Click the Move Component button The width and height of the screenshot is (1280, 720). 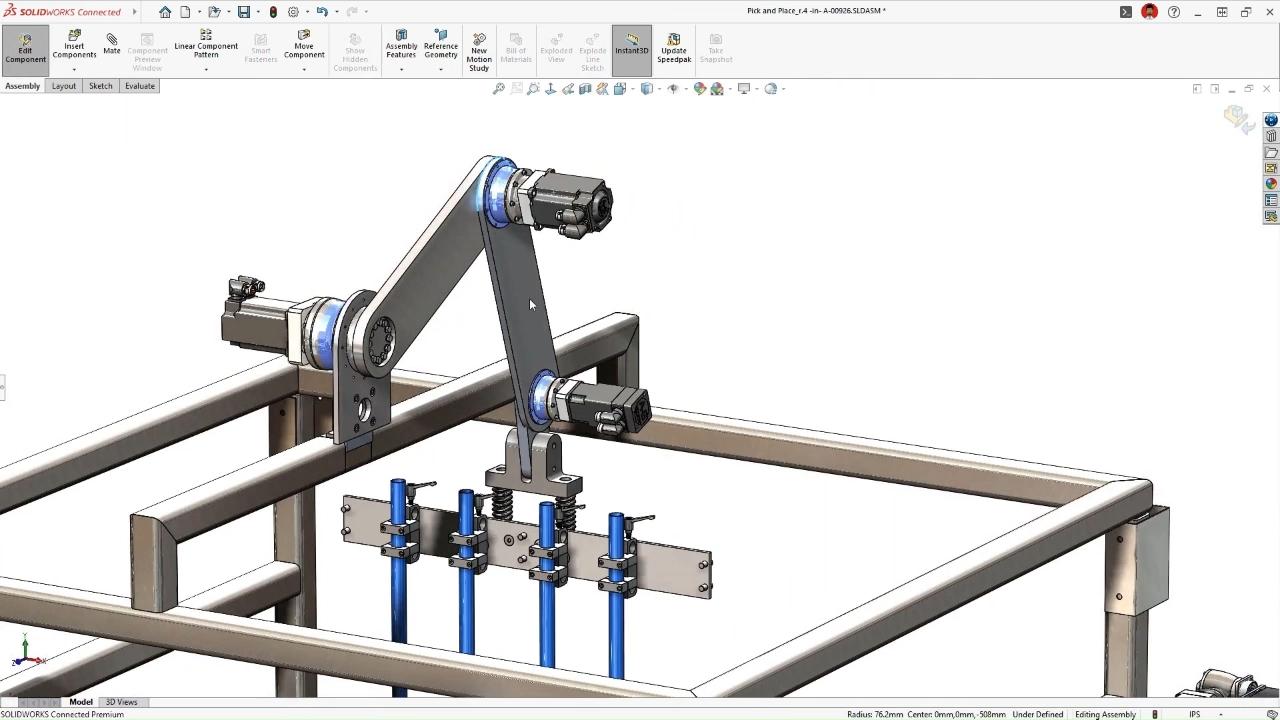click(x=303, y=46)
